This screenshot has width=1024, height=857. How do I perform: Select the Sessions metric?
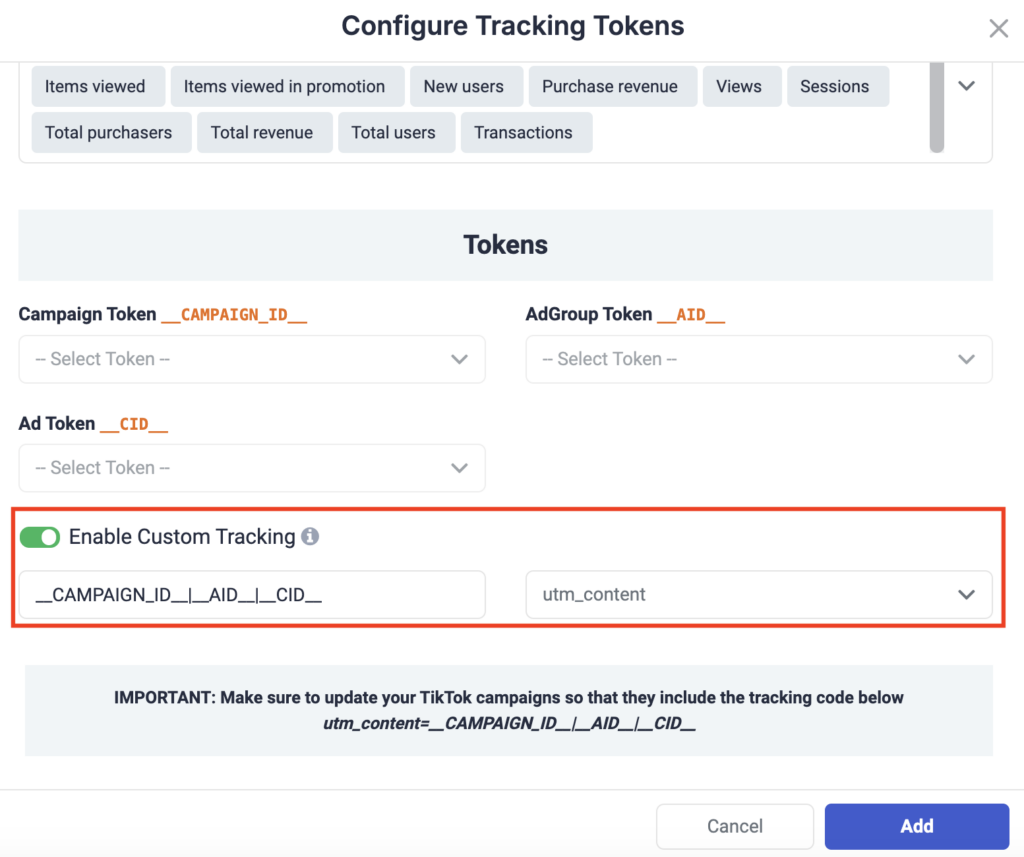[x=838, y=86]
